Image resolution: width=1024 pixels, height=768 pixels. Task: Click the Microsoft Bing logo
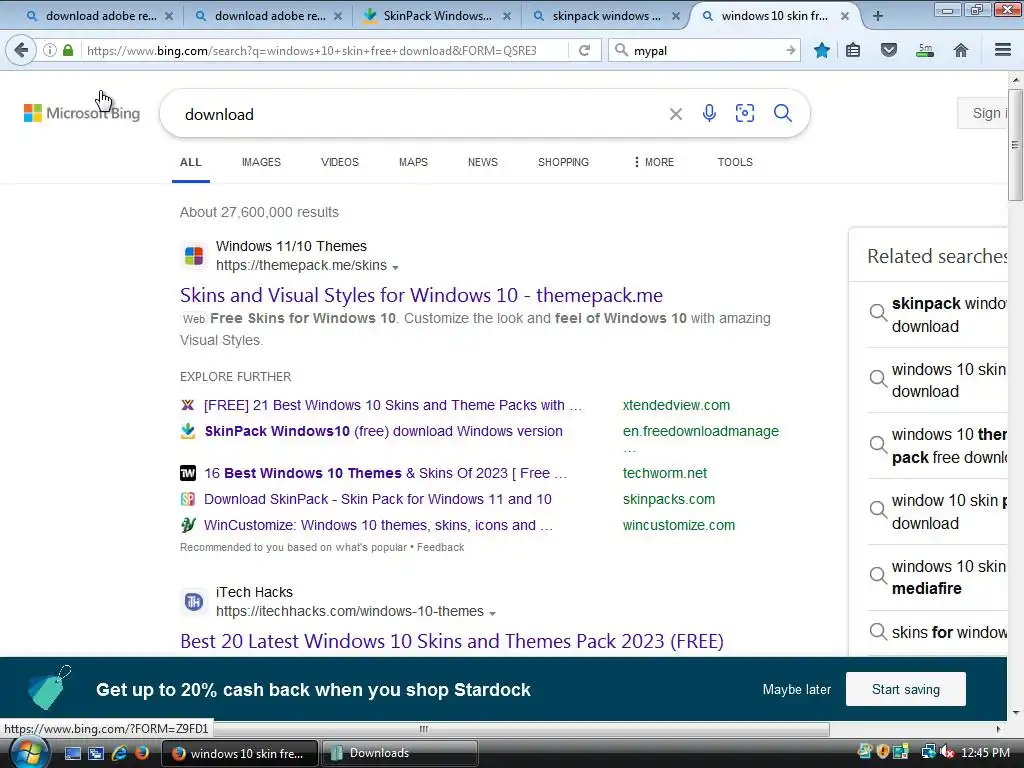coord(82,113)
